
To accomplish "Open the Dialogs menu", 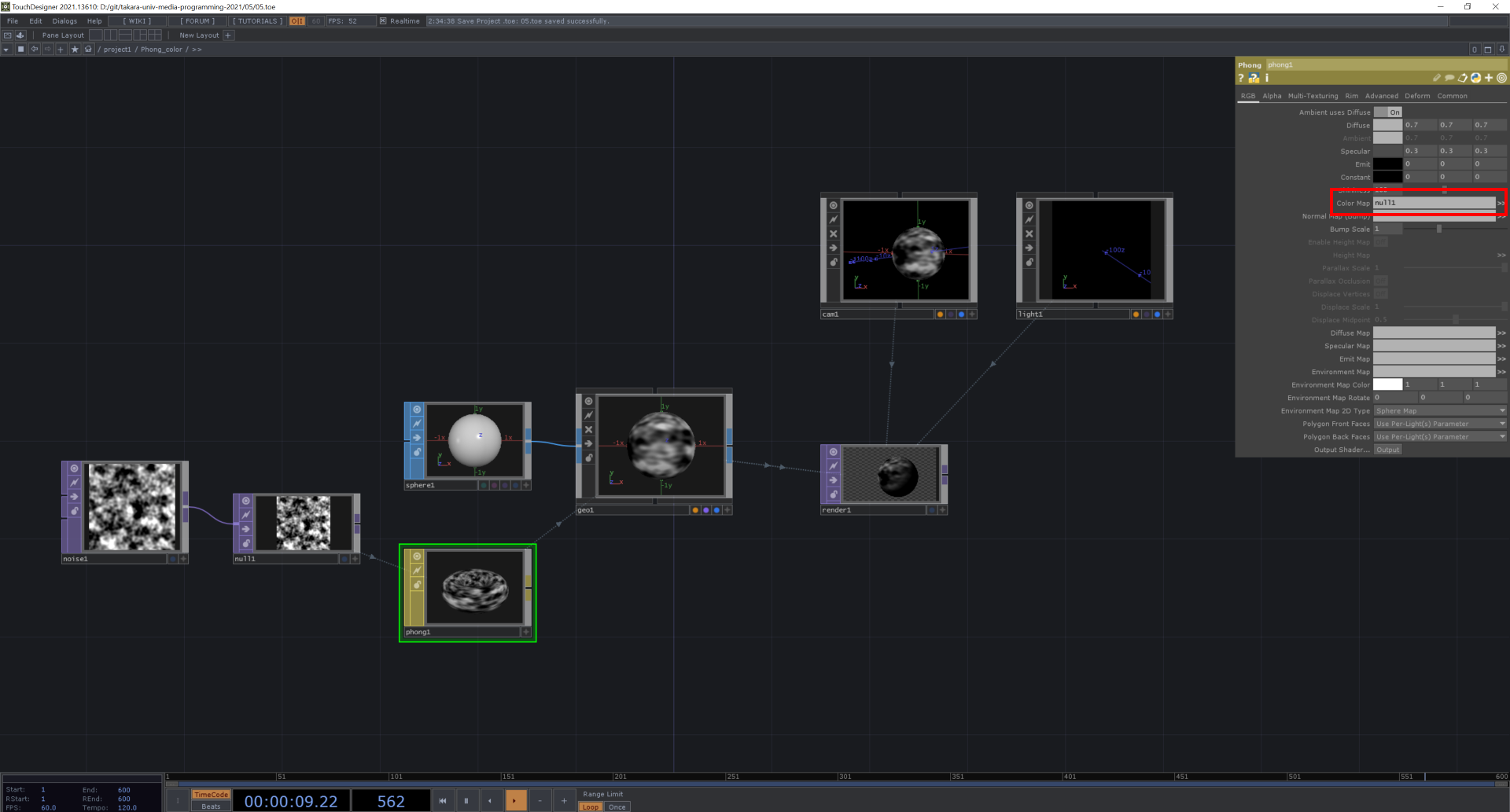I will point(64,21).
